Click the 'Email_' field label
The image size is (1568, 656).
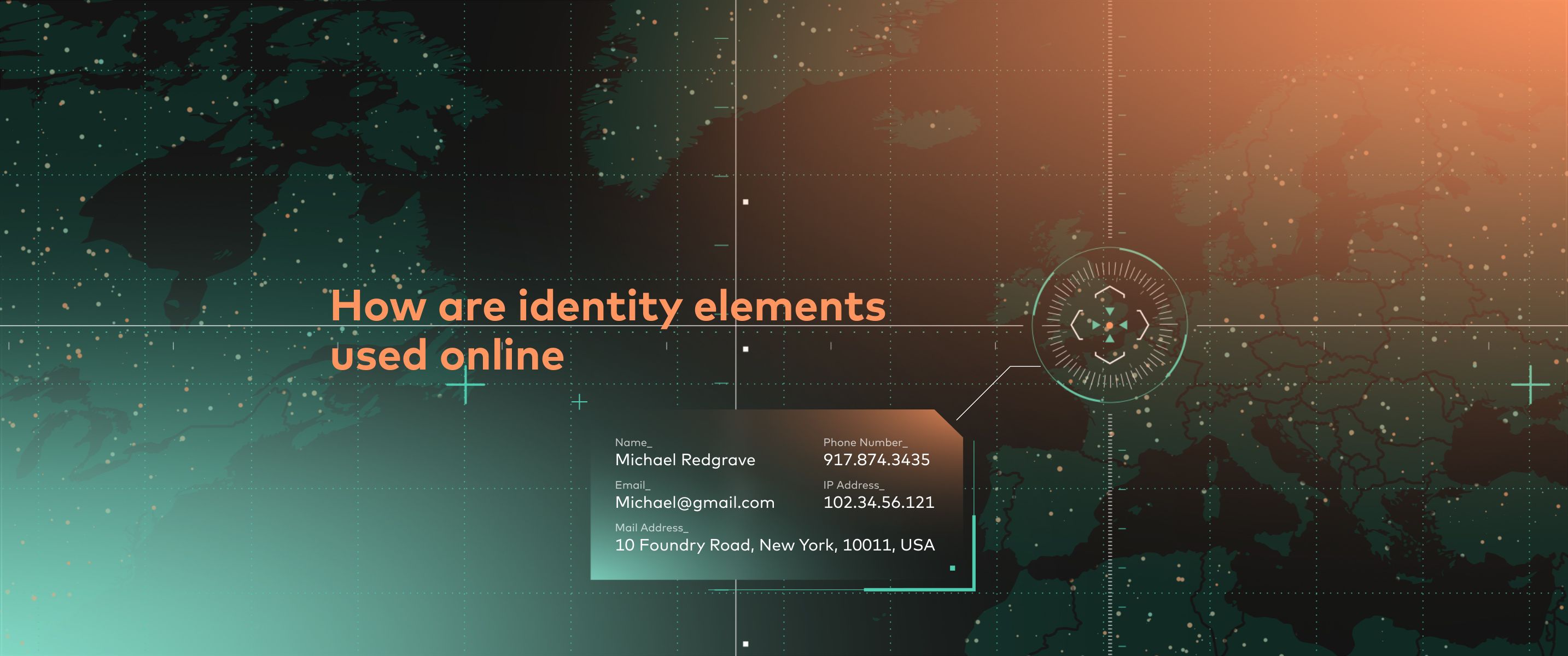[x=632, y=485]
